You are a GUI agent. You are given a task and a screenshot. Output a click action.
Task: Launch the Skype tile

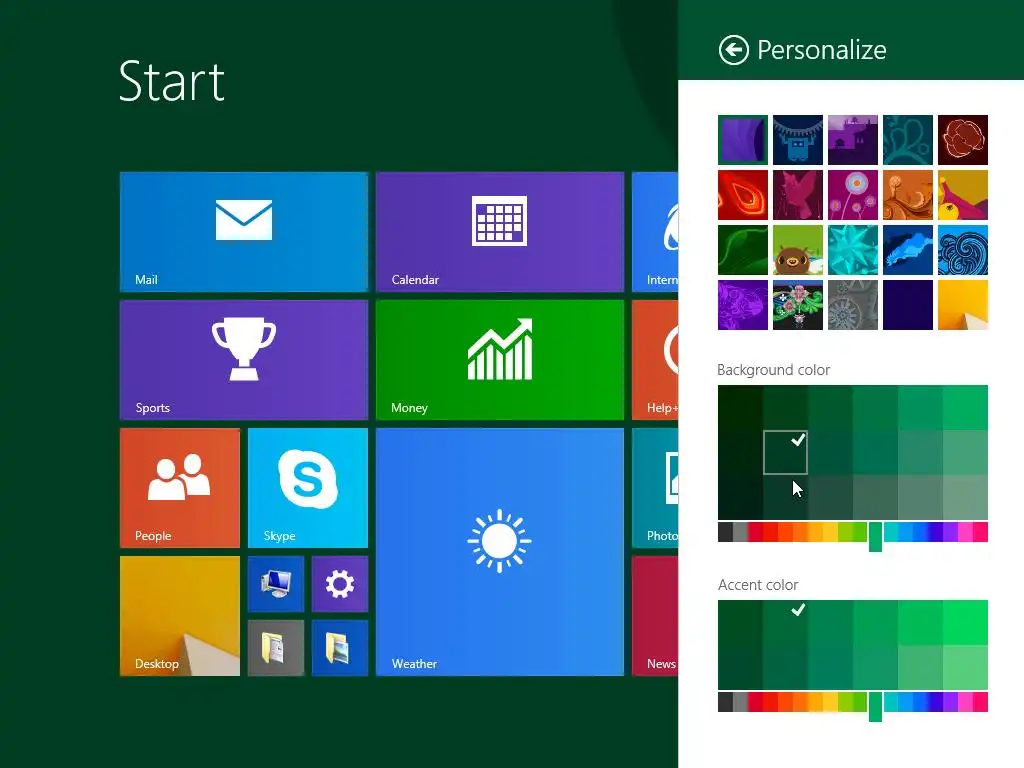pyautogui.click(x=308, y=488)
